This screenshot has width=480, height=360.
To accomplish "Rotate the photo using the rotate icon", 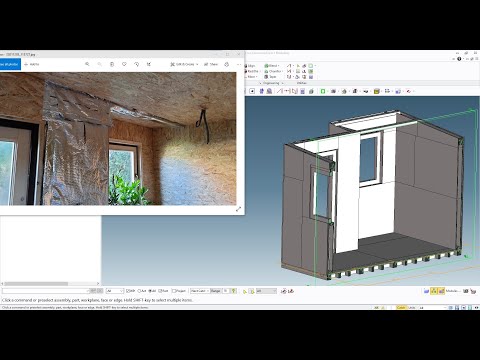I will click(136, 64).
